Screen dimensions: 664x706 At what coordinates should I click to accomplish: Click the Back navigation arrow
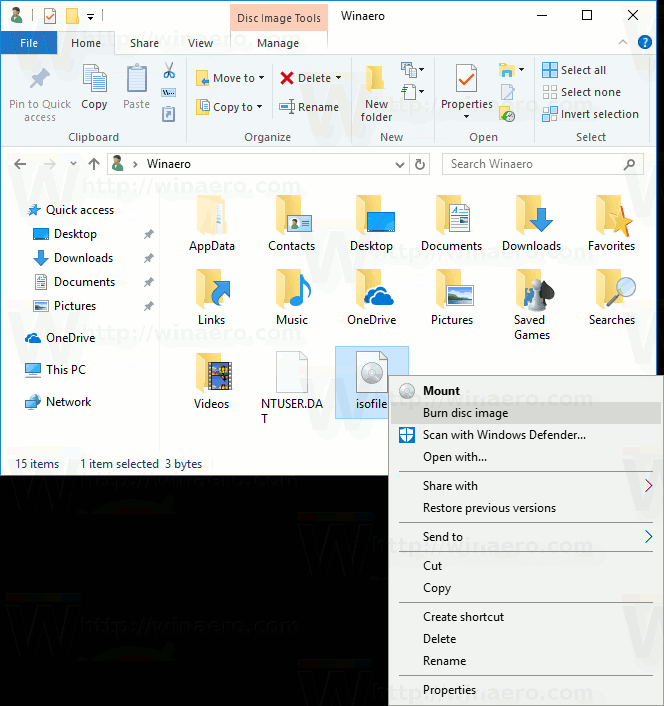click(20, 164)
